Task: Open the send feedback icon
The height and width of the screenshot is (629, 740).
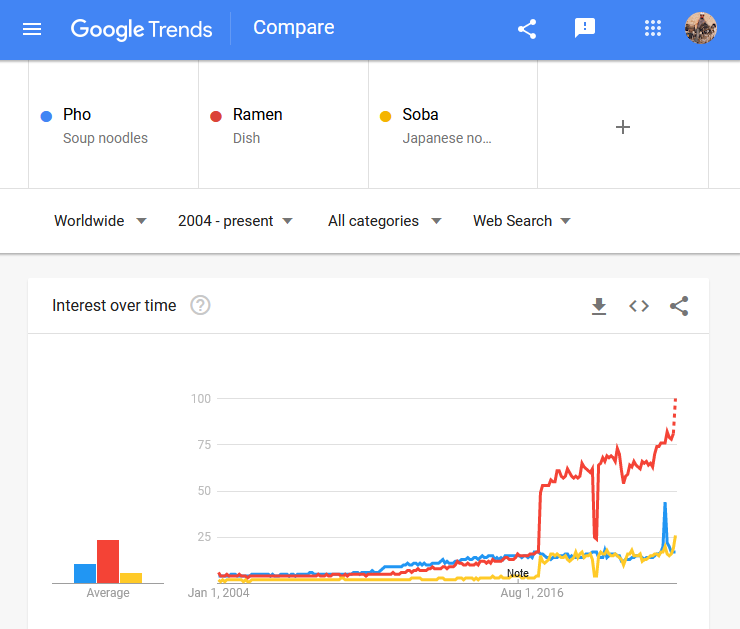Action: (x=585, y=29)
